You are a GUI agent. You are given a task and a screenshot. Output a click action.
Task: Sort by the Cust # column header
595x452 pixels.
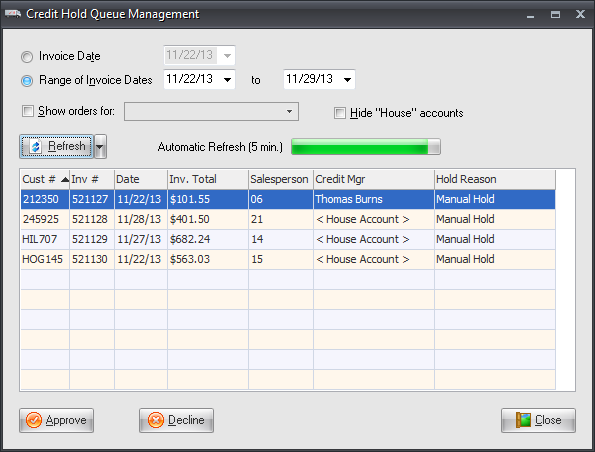[x=45, y=179]
